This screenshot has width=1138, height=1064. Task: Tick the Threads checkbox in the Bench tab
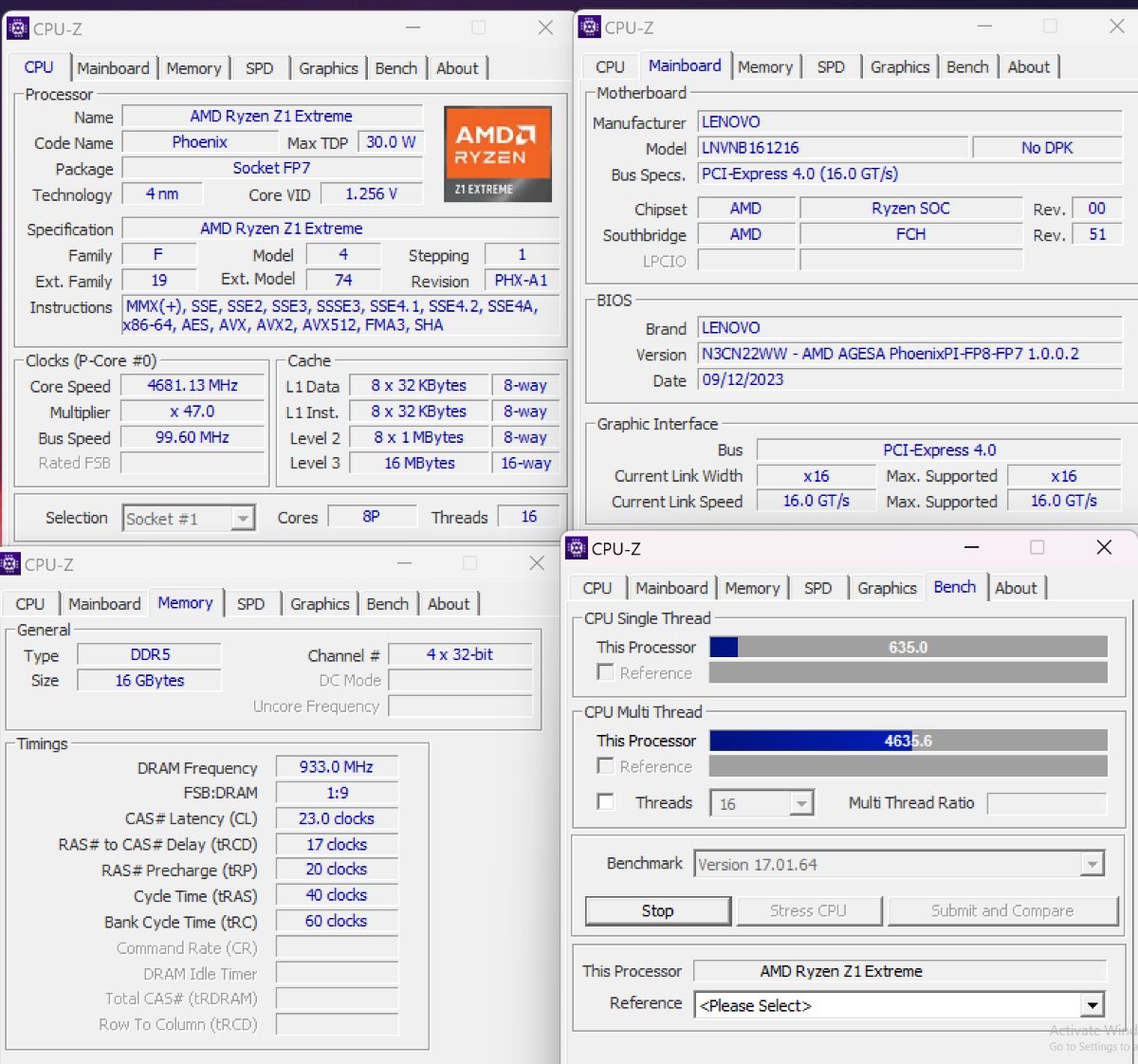tap(605, 802)
